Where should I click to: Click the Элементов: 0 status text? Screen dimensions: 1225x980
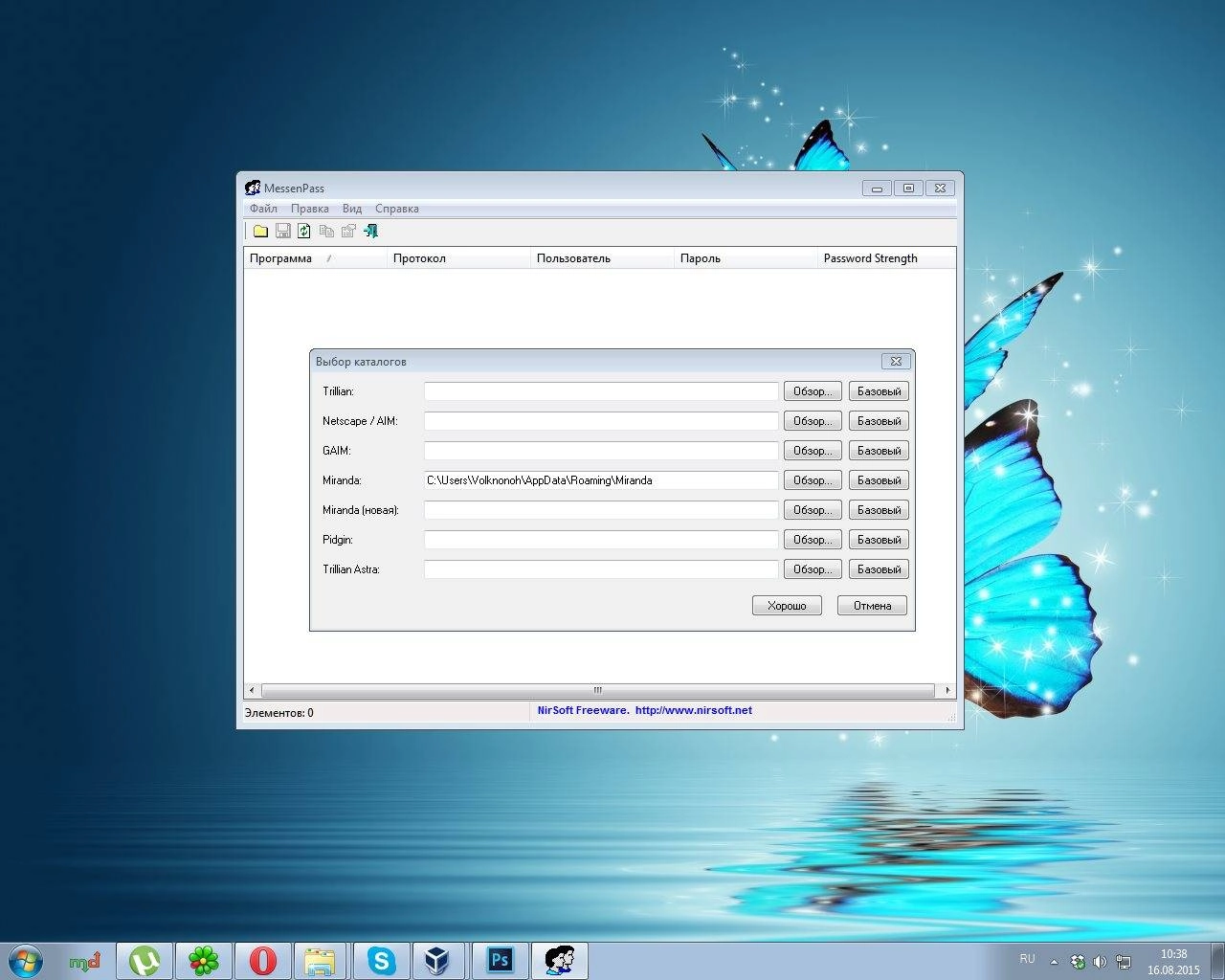click(x=279, y=713)
